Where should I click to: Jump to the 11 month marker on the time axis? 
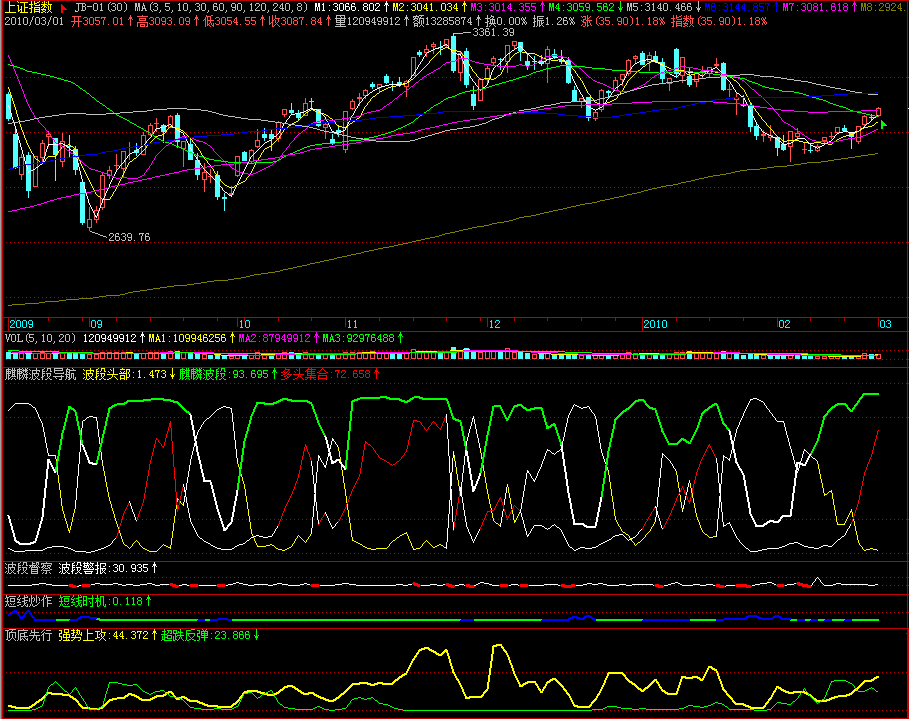tap(352, 324)
